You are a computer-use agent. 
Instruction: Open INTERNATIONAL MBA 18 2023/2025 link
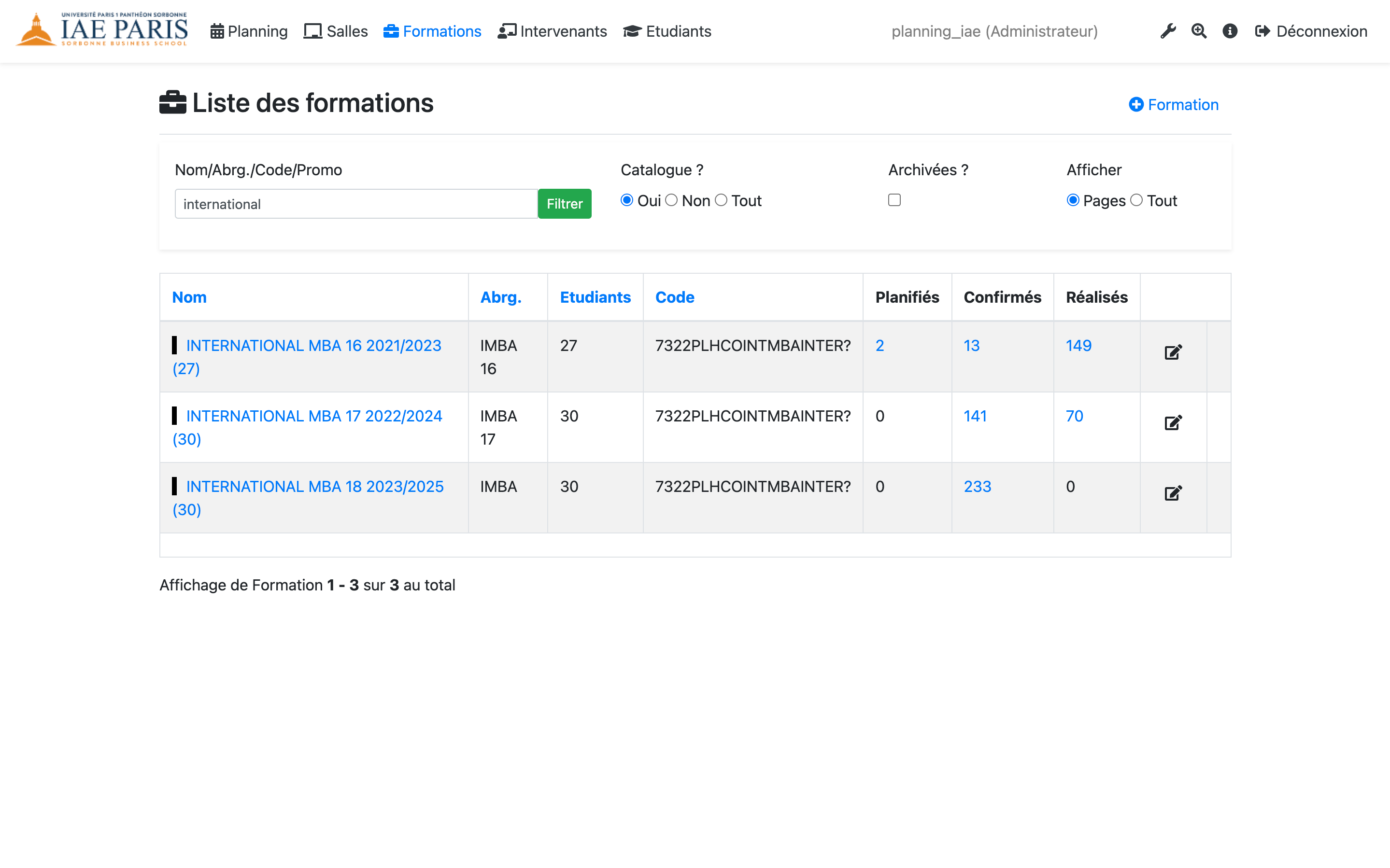314,487
